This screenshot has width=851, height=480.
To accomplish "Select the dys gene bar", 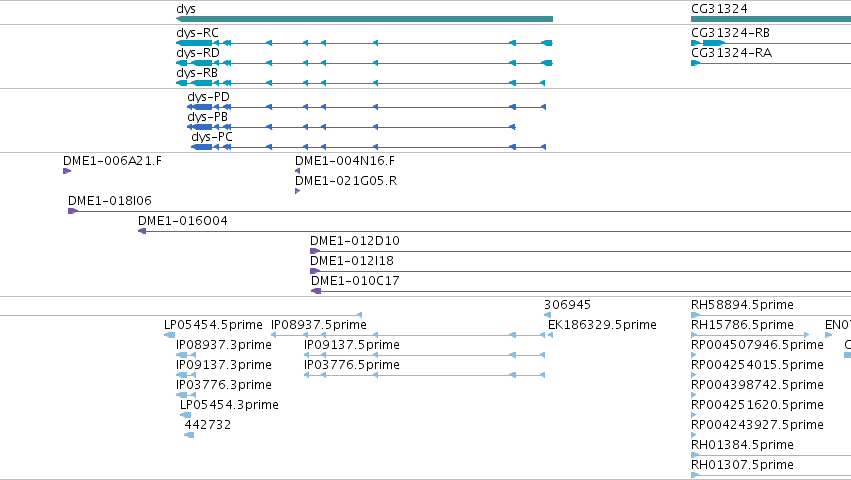I will tap(364, 19).
